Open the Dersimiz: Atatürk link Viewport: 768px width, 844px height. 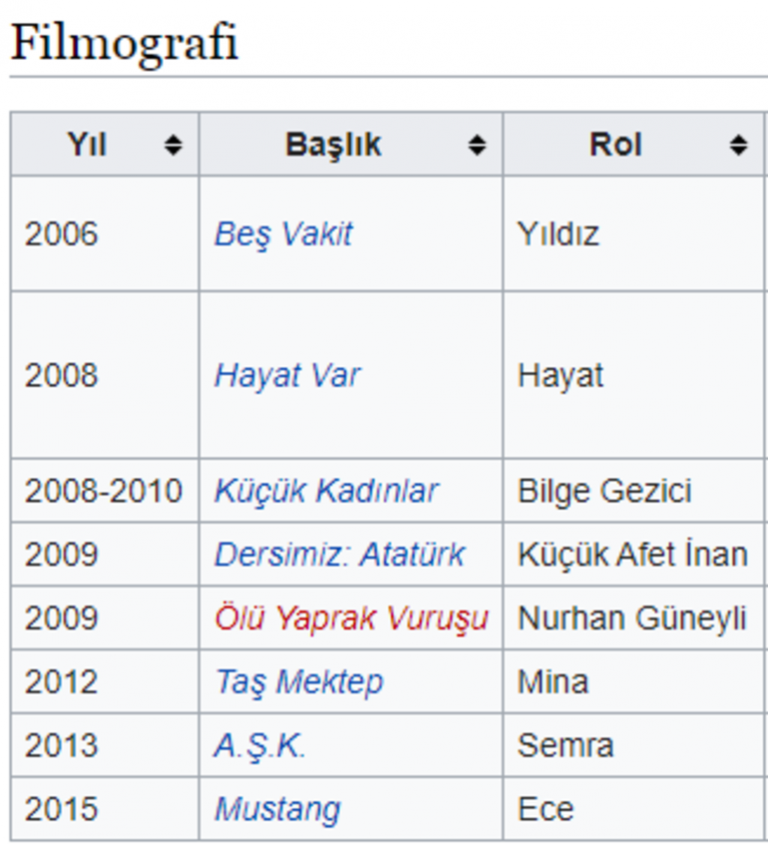click(x=339, y=554)
